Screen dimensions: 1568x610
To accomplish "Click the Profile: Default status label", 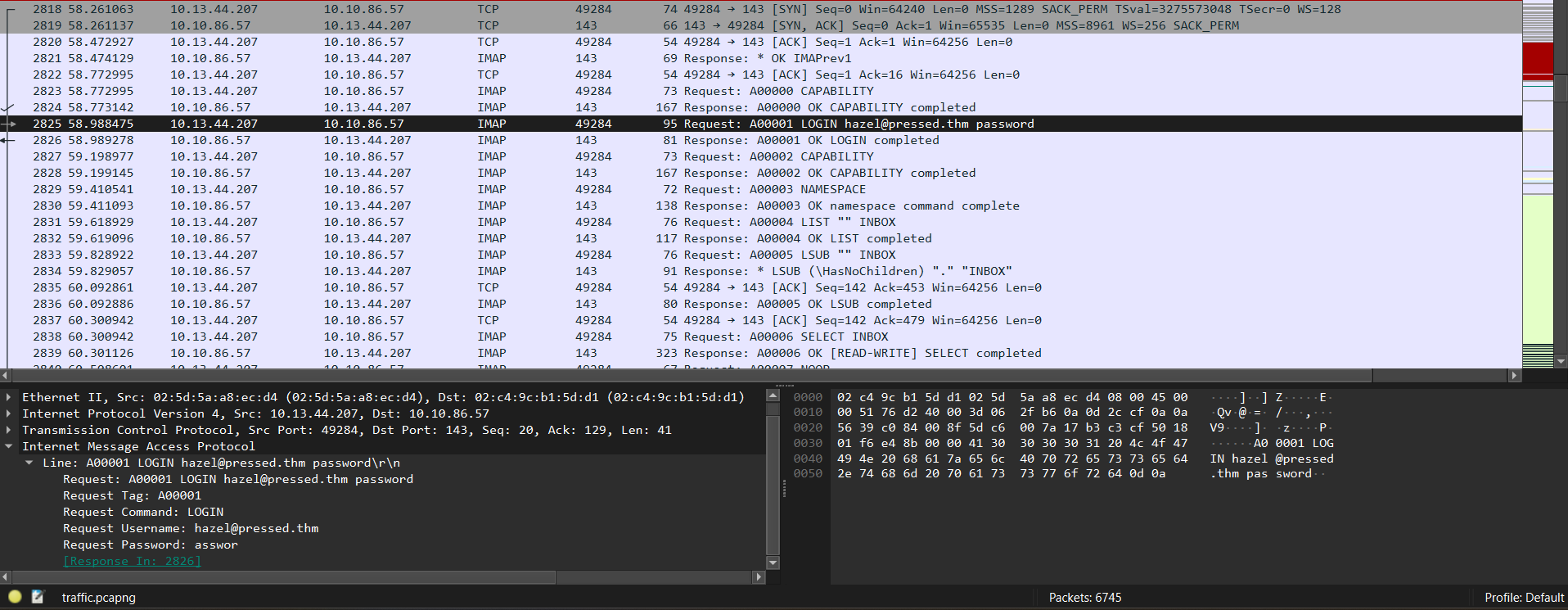I will (x=1524, y=598).
